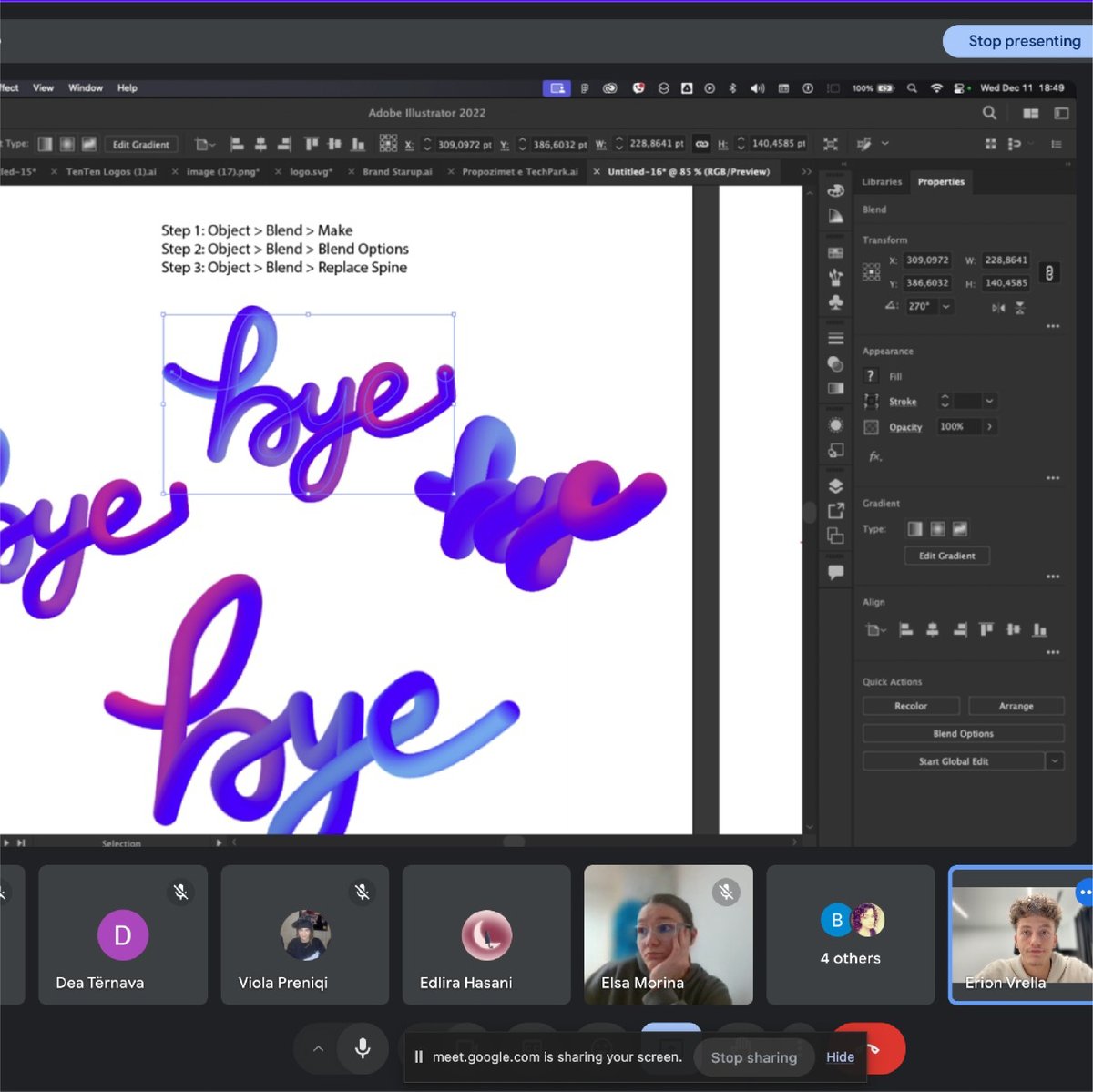The height and width of the screenshot is (1092, 1093).
Task: Click Vertical Align Top in Properties Align
Action: [986, 629]
